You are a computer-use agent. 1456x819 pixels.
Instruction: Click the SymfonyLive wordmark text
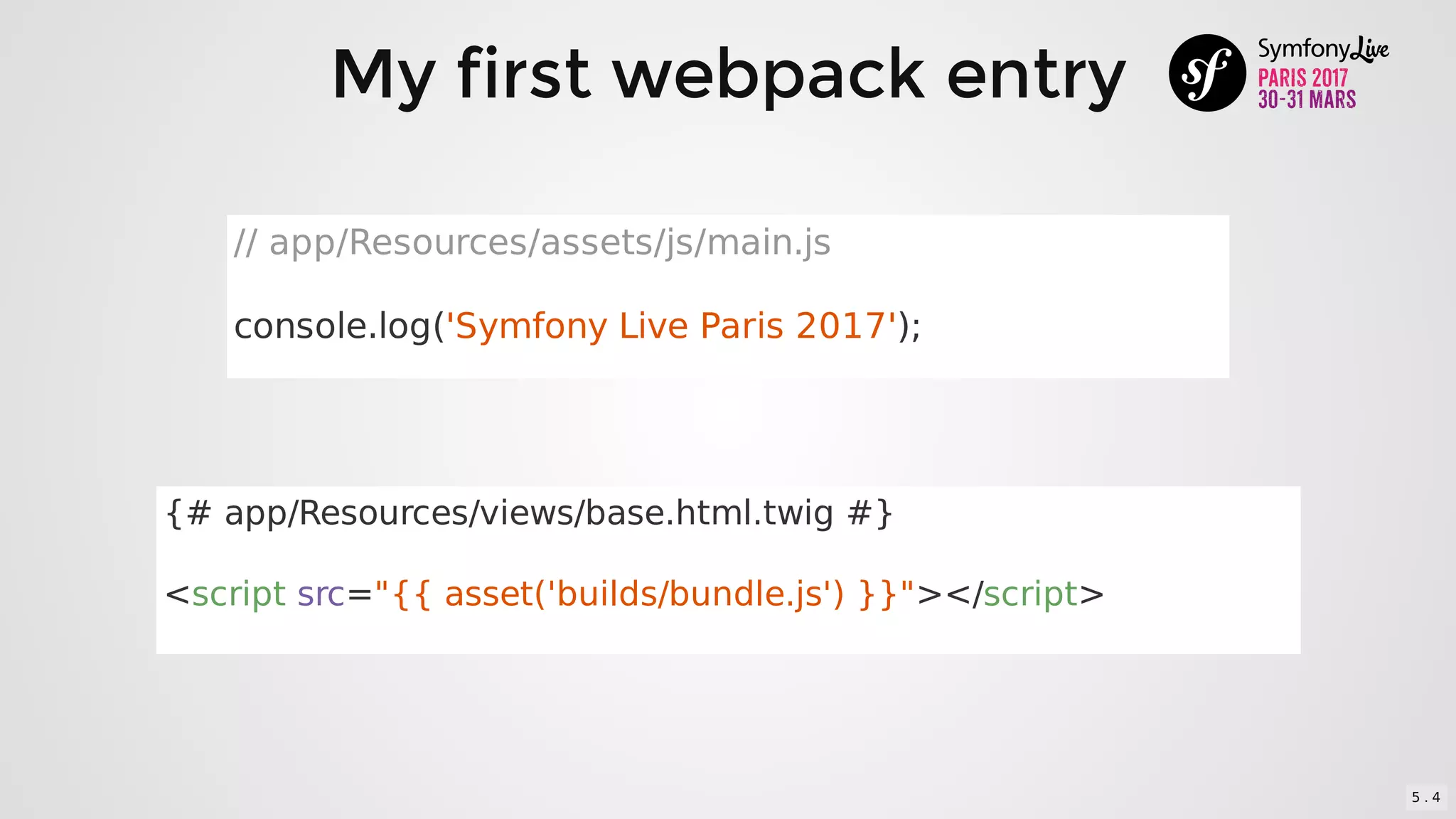pyautogui.click(x=1322, y=48)
